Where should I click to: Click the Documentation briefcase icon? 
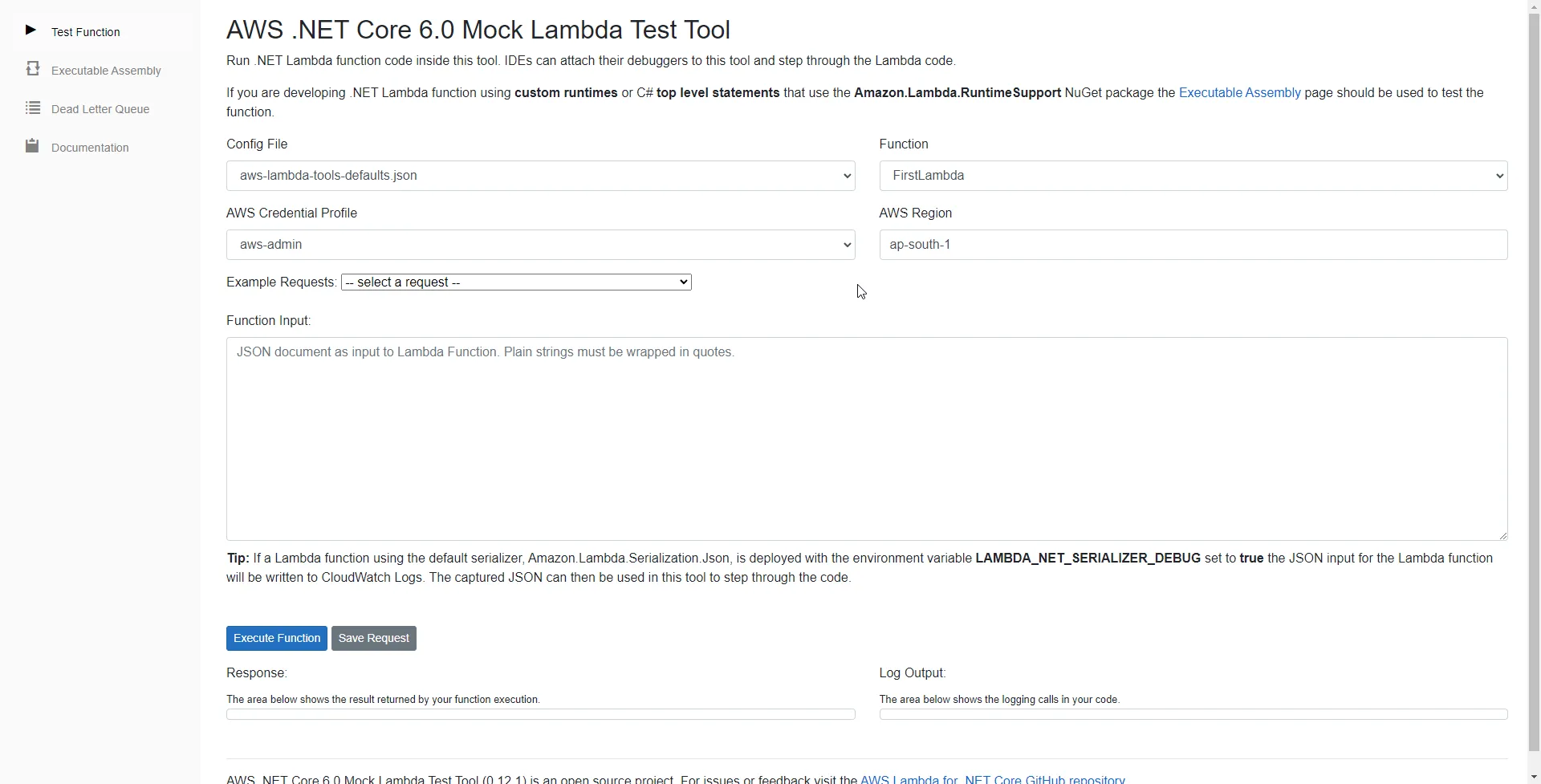(x=32, y=145)
